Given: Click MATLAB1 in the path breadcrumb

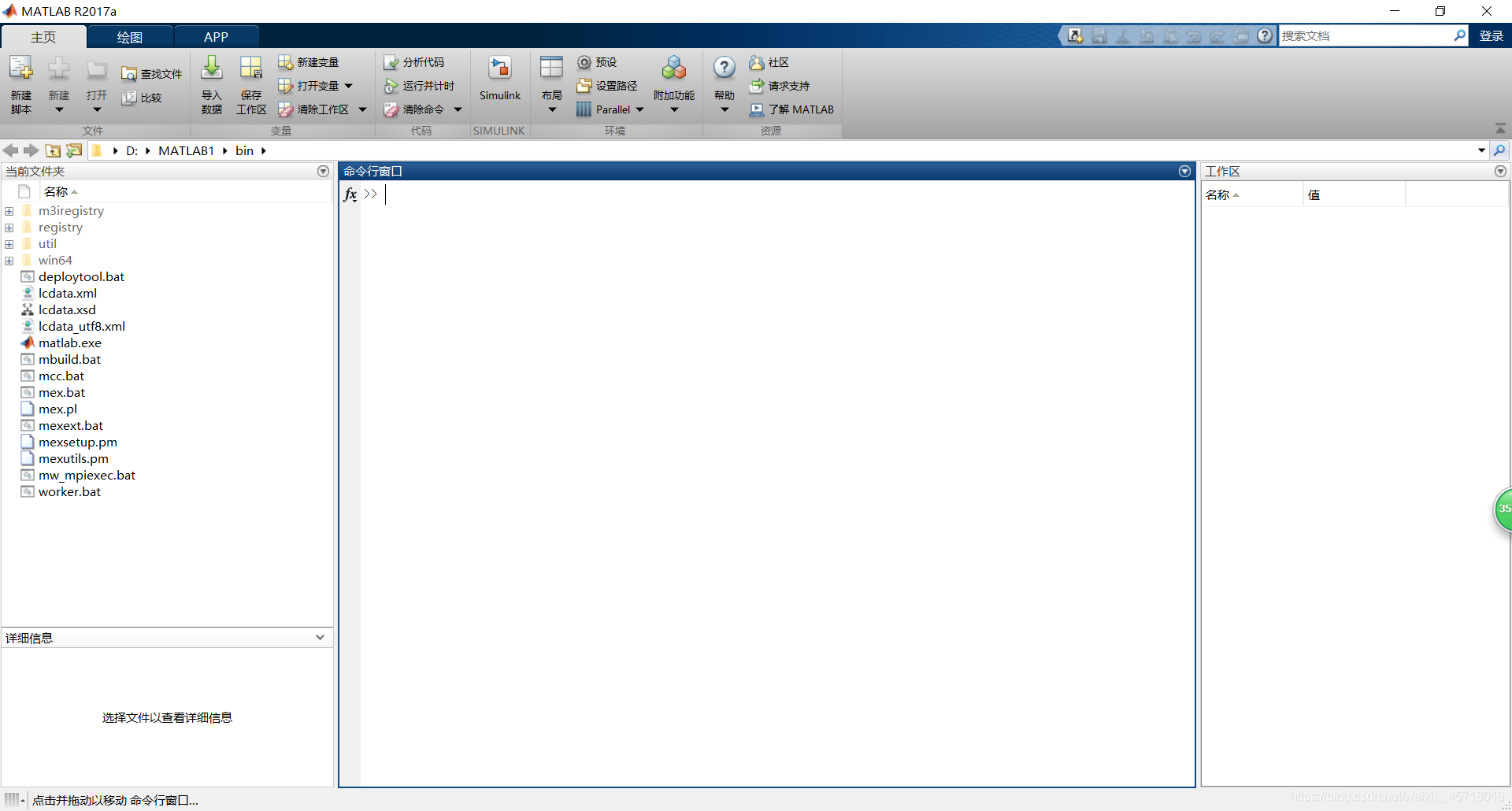Looking at the screenshot, I should pyautogui.click(x=186, y=150).
